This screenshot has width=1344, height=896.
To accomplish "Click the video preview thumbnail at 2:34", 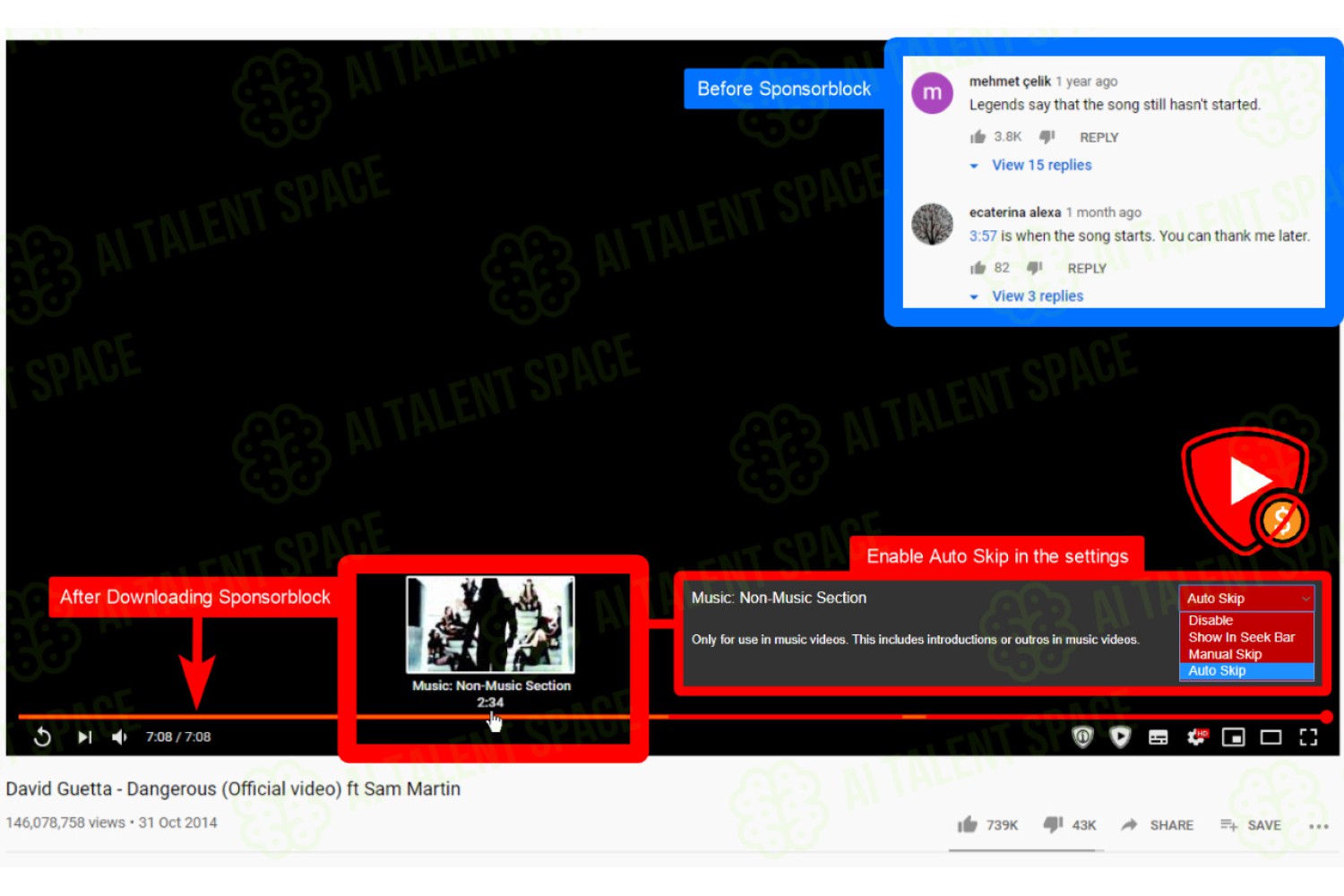I will click(490, 625).
